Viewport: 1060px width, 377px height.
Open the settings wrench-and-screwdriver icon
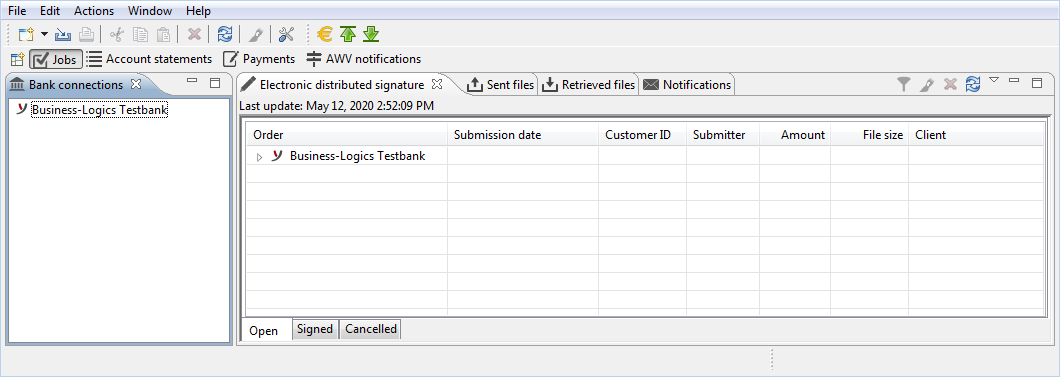[287, 34]
